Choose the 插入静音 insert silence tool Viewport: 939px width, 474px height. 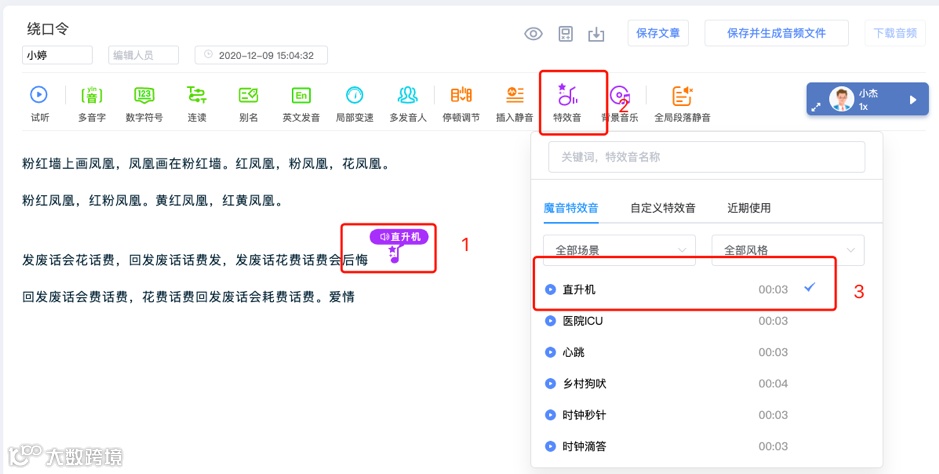pyautogui.click(x=514, y=103)
